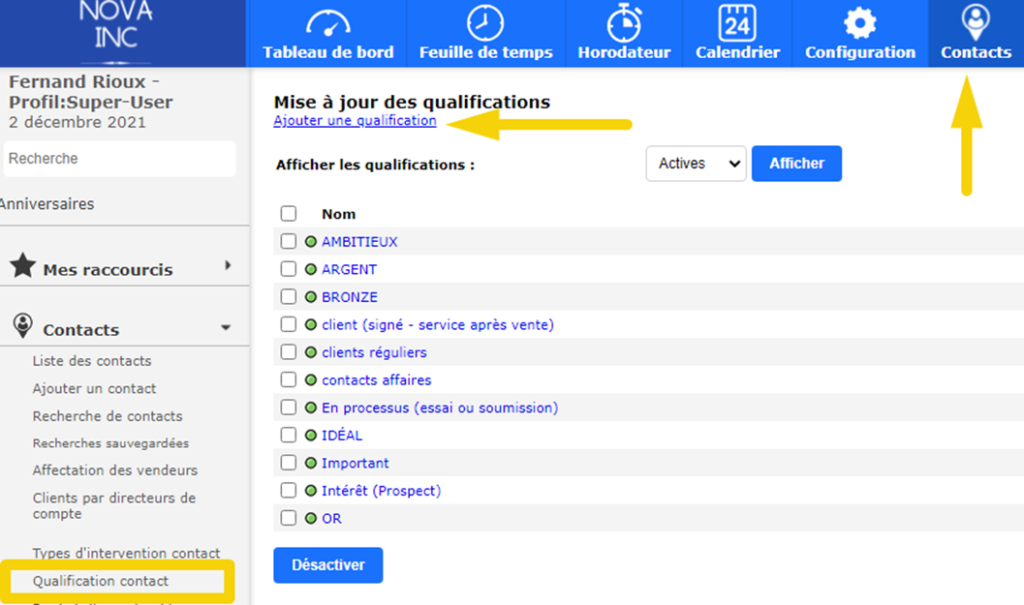Click the green status dot next to AMBITIEUX
Screen dimensions: 1024x605
coord(311,242)
